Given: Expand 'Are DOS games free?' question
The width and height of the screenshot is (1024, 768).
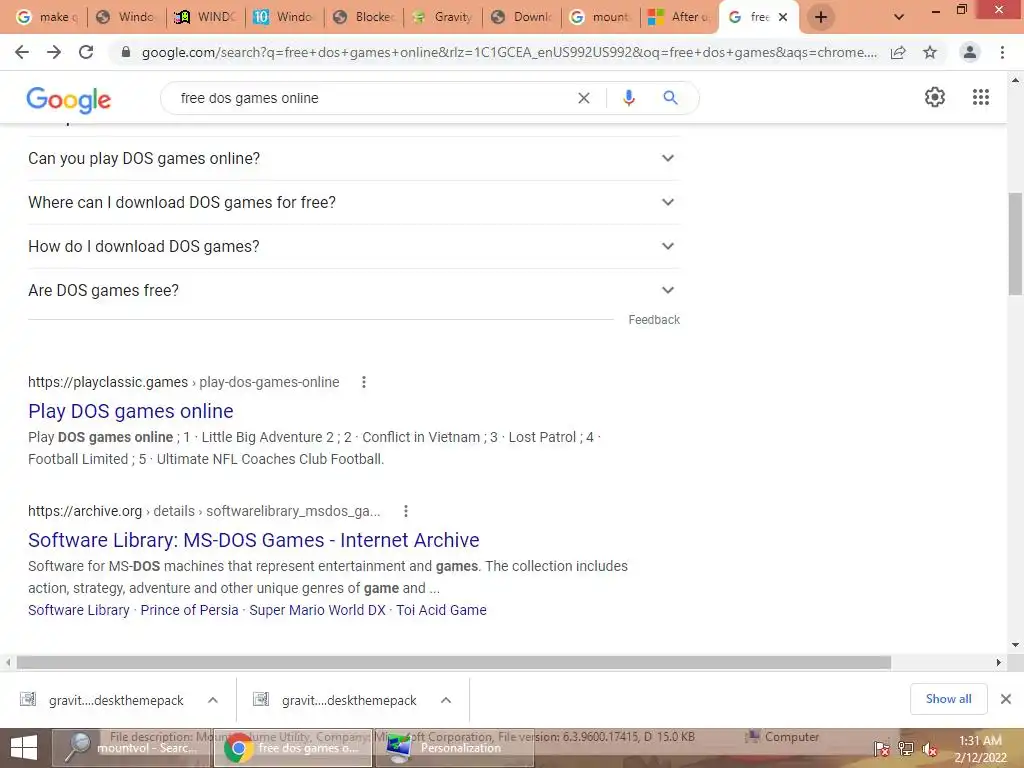Looking at the screenshot, I should click(353, 290).
